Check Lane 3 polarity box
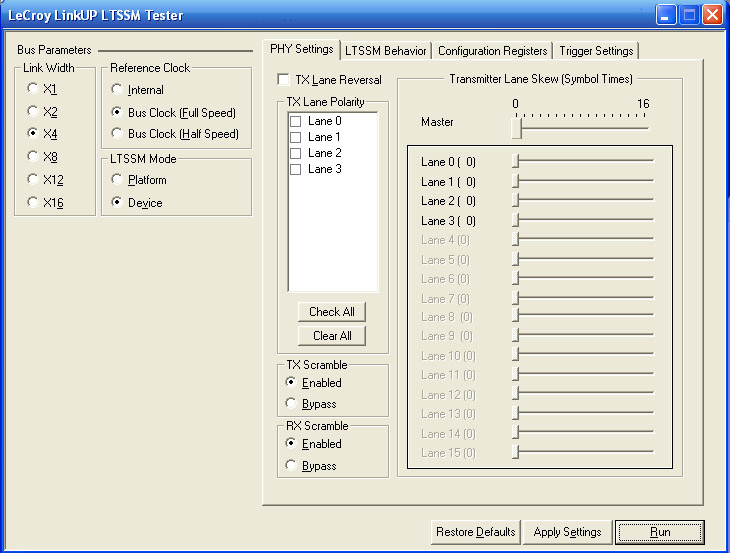This screenshot has width=730, height=558. click(296, 169)
